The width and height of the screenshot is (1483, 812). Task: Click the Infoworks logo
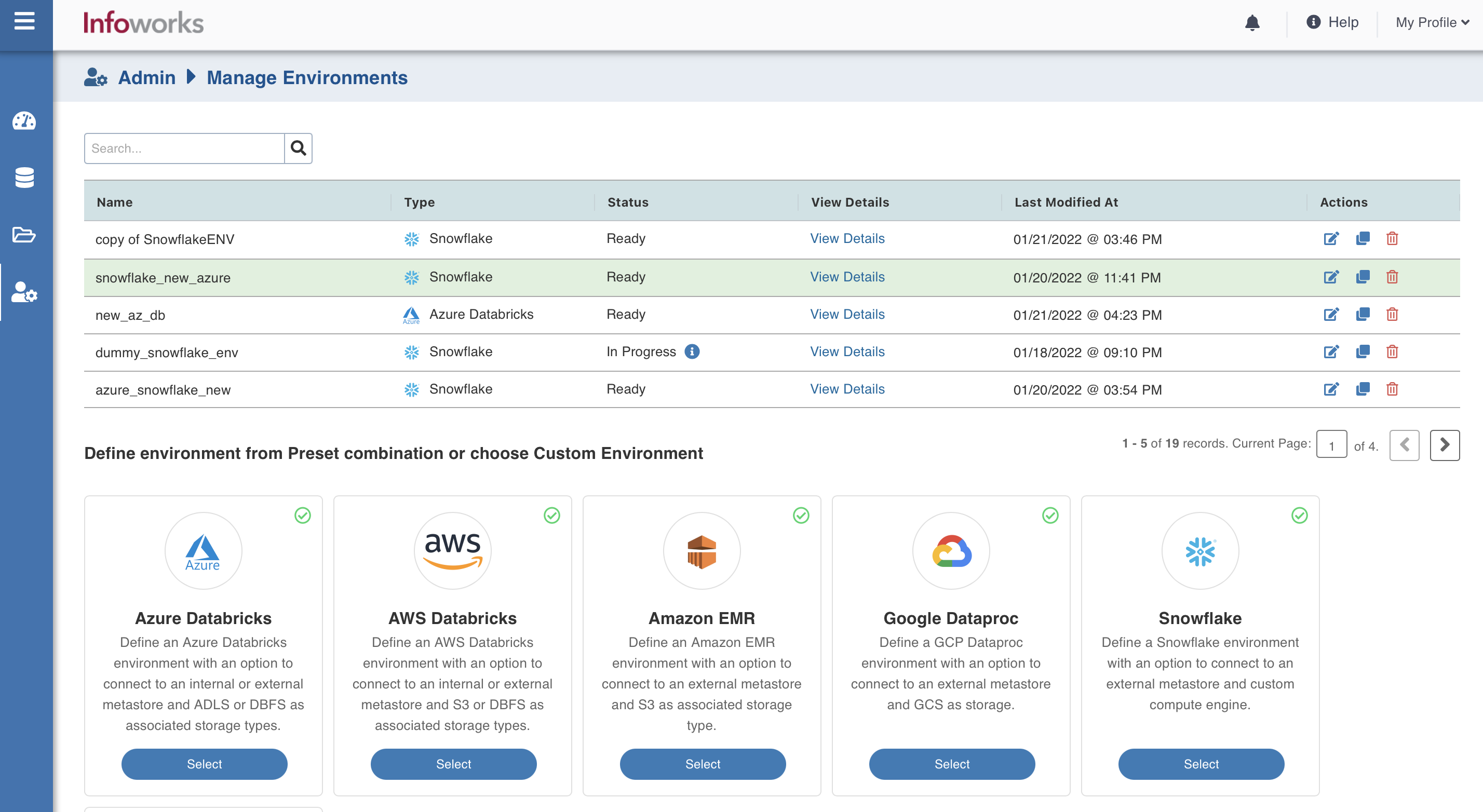pos(143,23)
